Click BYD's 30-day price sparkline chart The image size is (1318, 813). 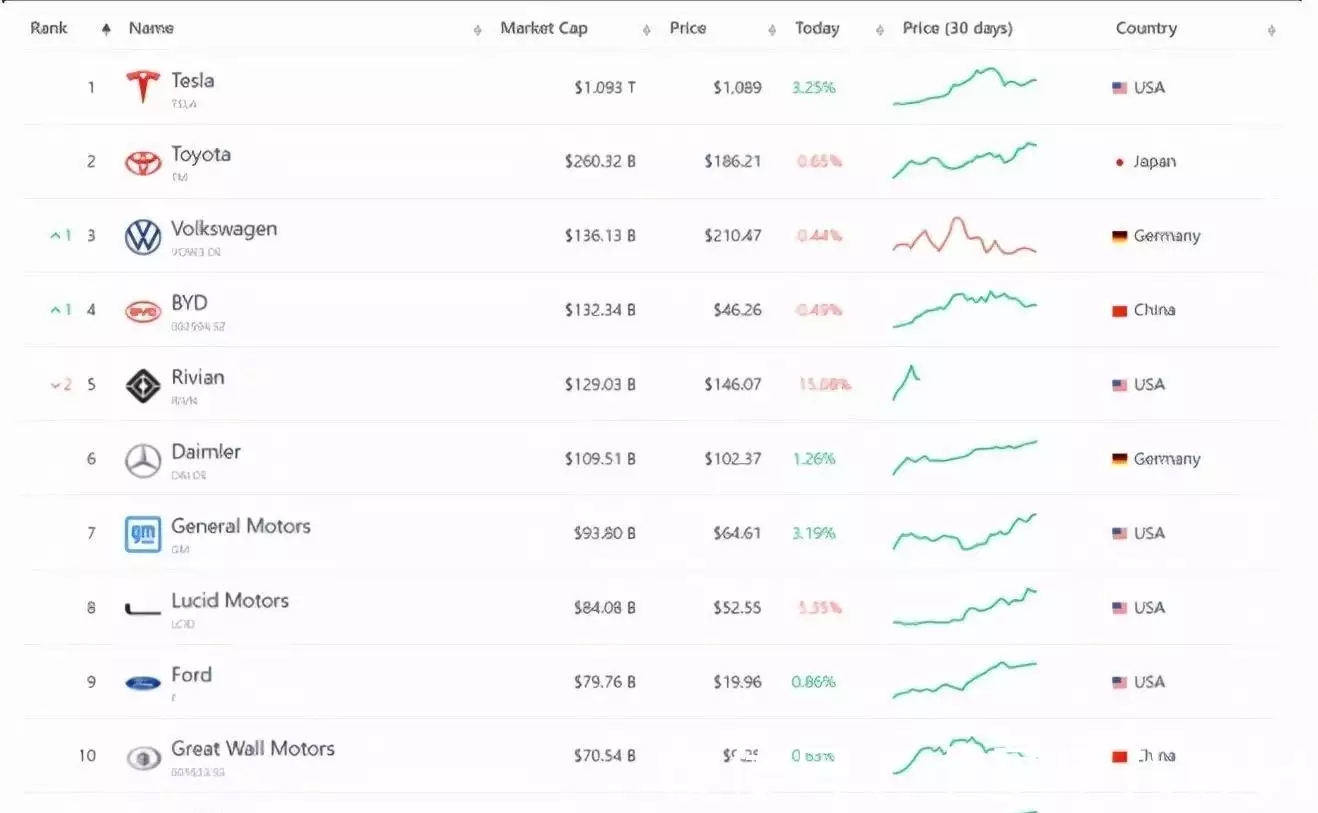tap(965, 309)
